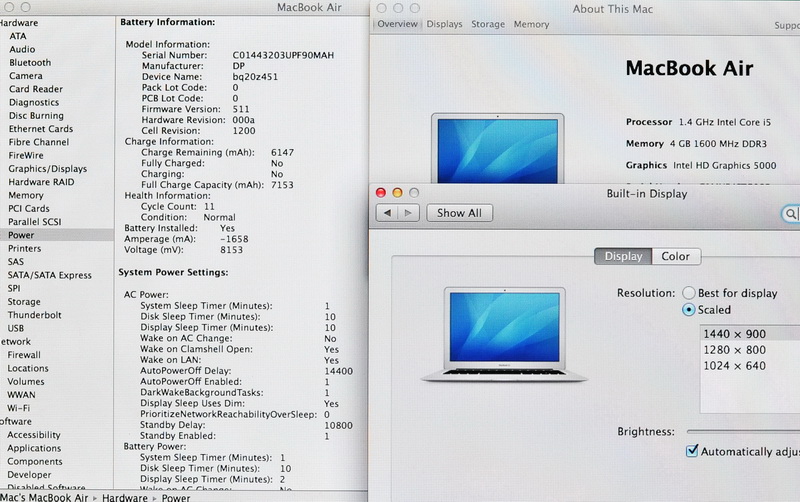Select WWAN under Network
Screen dimensions: 800x502
21,394
